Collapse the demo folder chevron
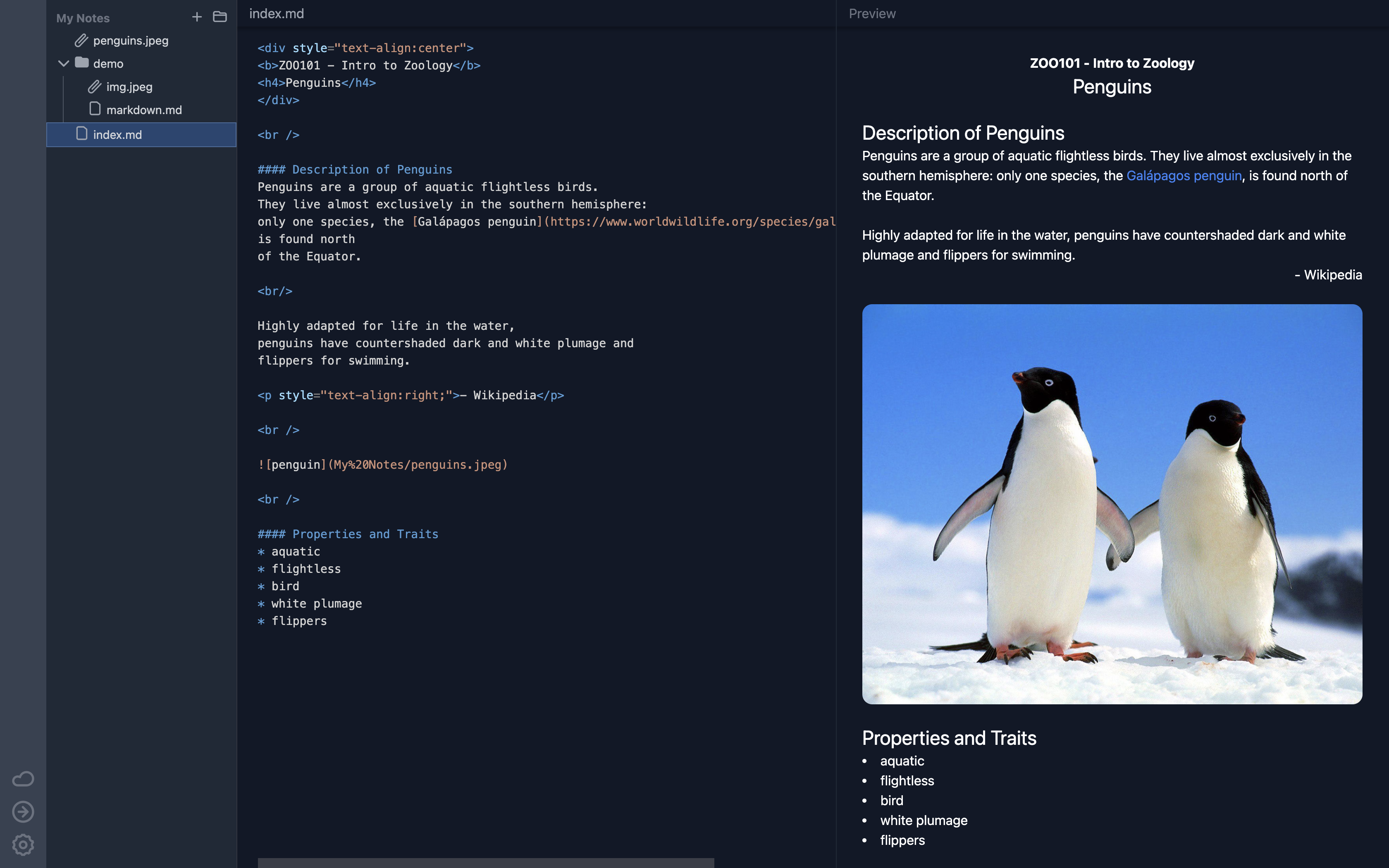The height and width of the screenshot is (868, 1389). pos(64,63)
